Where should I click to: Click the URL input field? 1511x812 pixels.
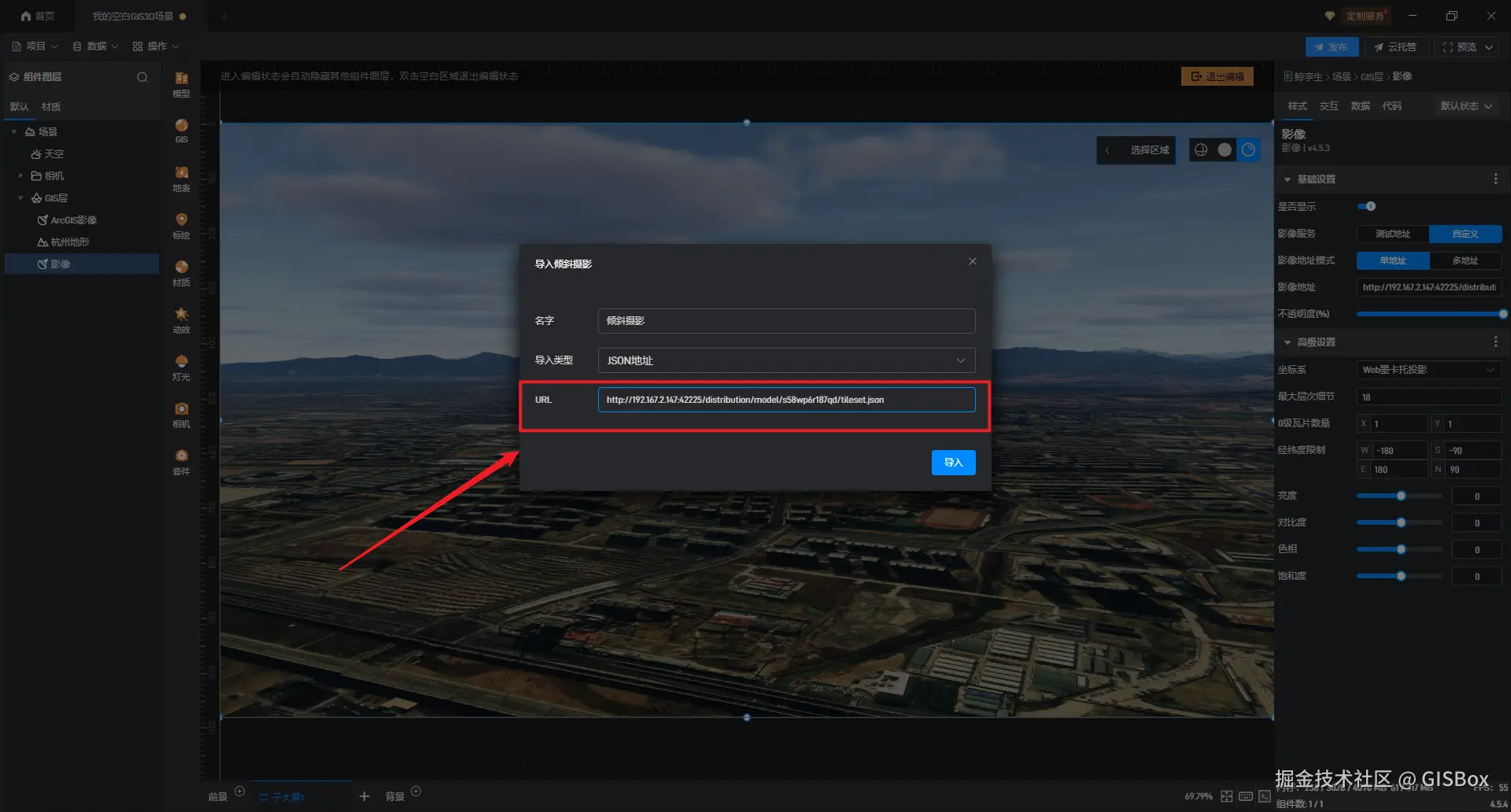point(786,400)
